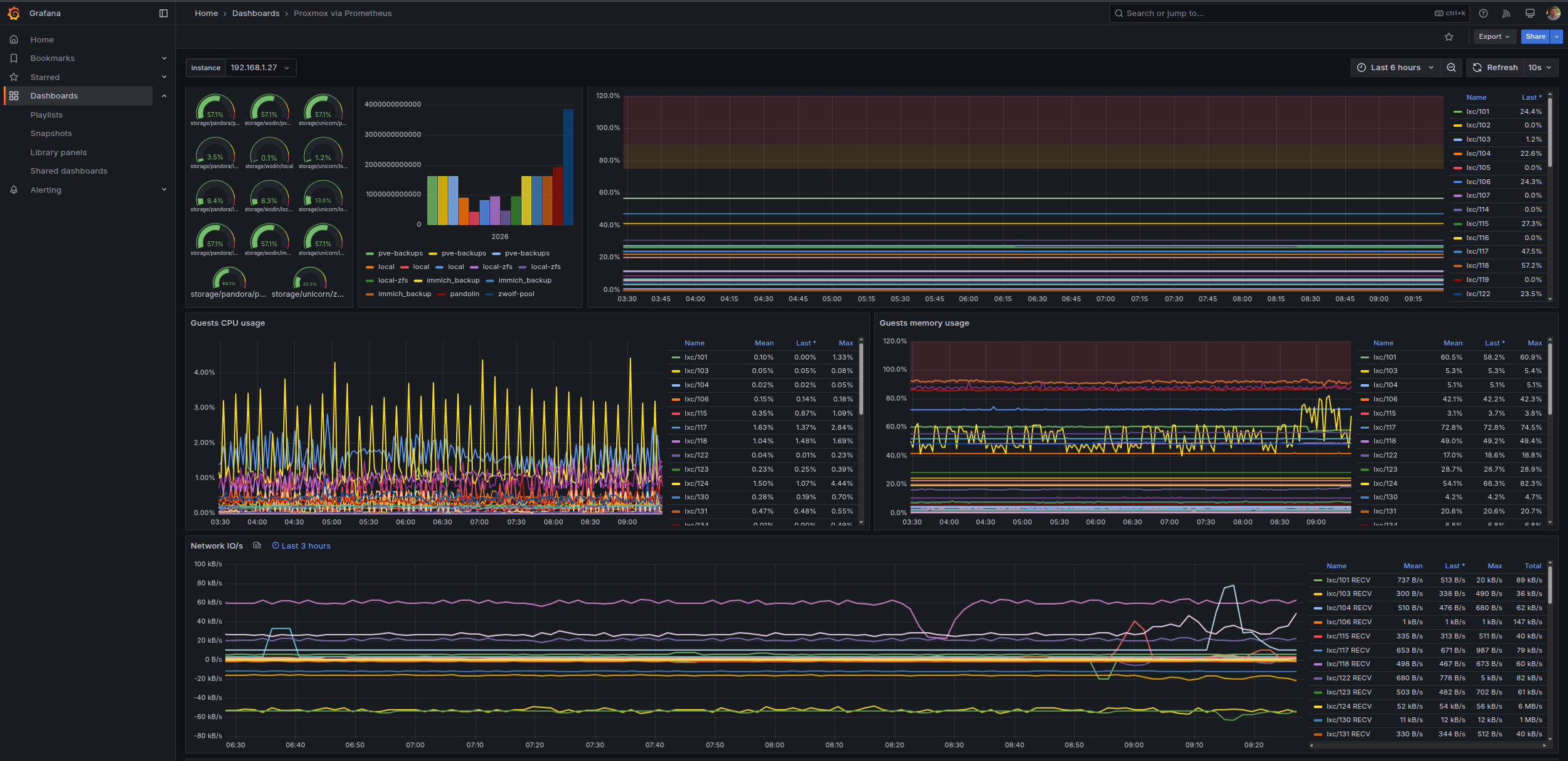Image resolution: width=1568 pixels, height=761 pixels.
Task: Open the Share button arrow dropdown
Action: tap(1556, 37)
